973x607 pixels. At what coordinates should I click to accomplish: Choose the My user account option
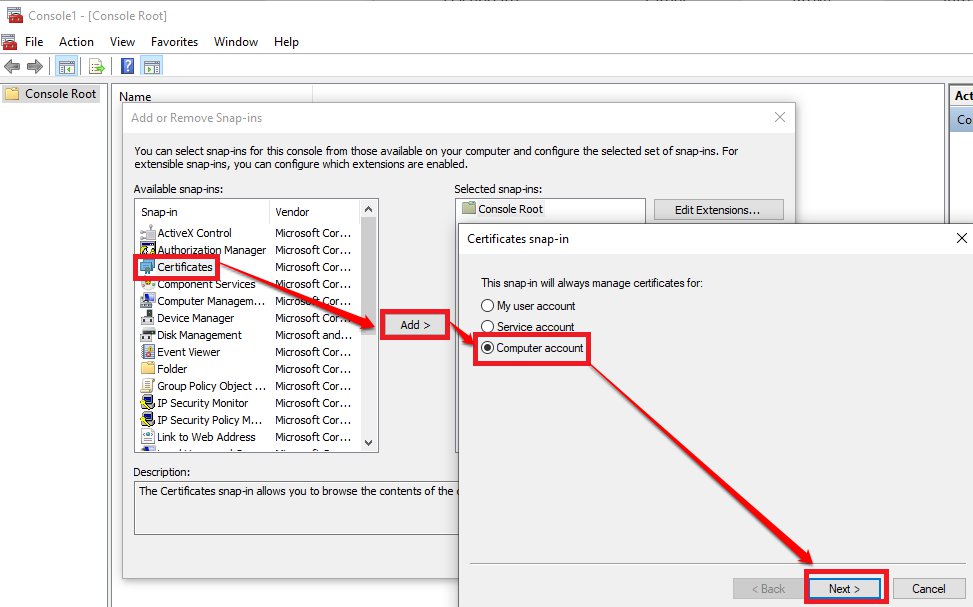(488, 306)
